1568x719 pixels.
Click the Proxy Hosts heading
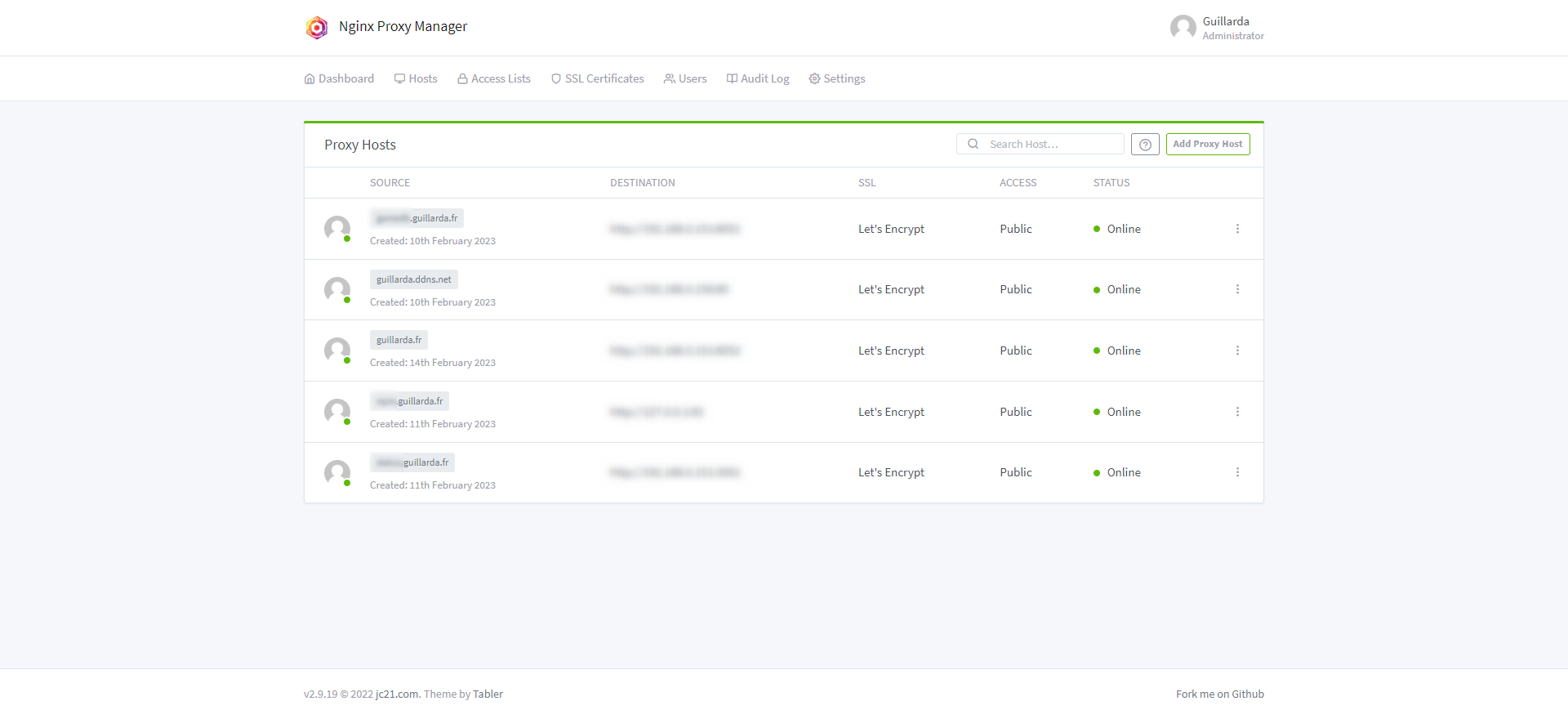[x=360, y=145]
